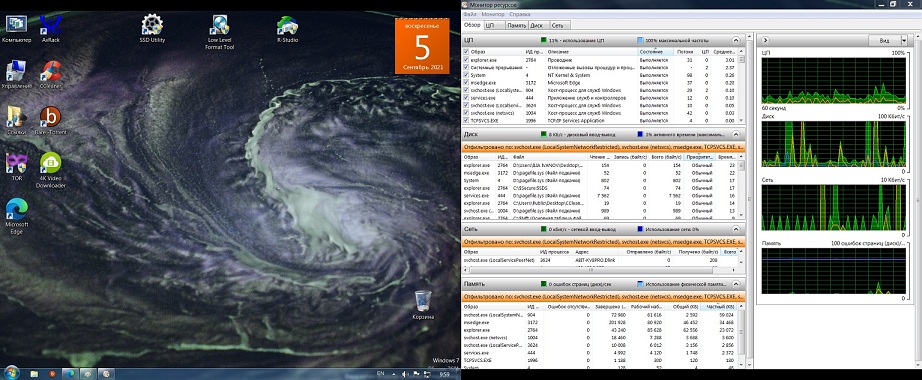Uncheck the msedge.exe process checkbox
The width and height of the screenshot is (922, 380).
pos(467,83)
